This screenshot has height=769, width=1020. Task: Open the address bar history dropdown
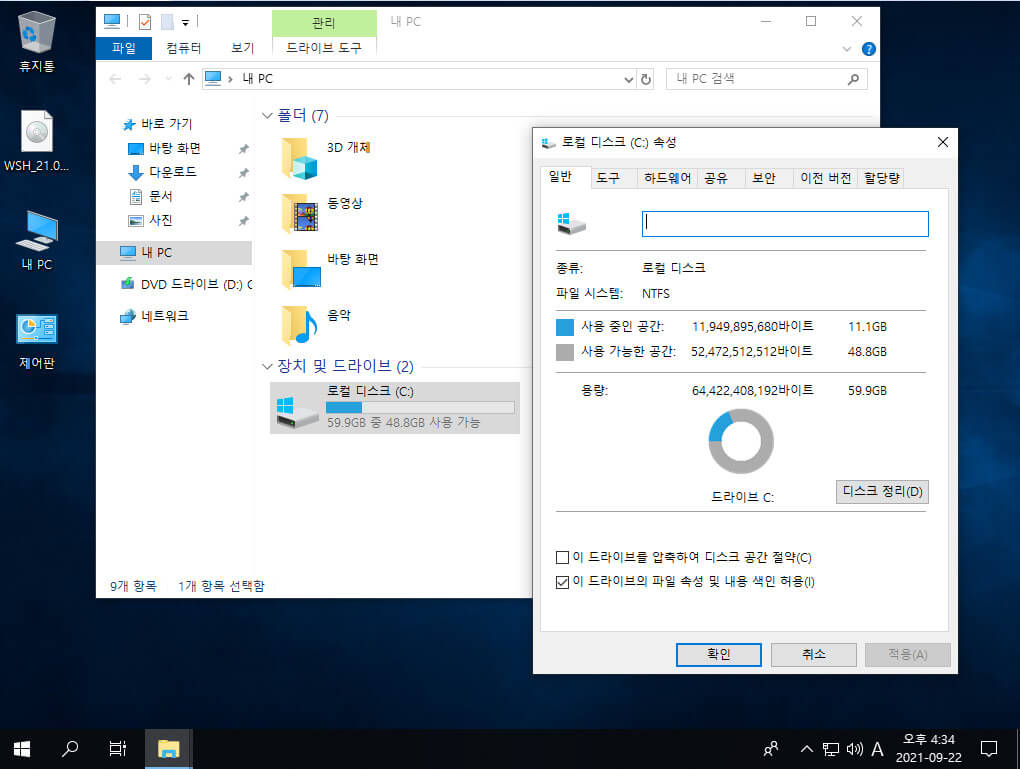(x=628, y=79)
